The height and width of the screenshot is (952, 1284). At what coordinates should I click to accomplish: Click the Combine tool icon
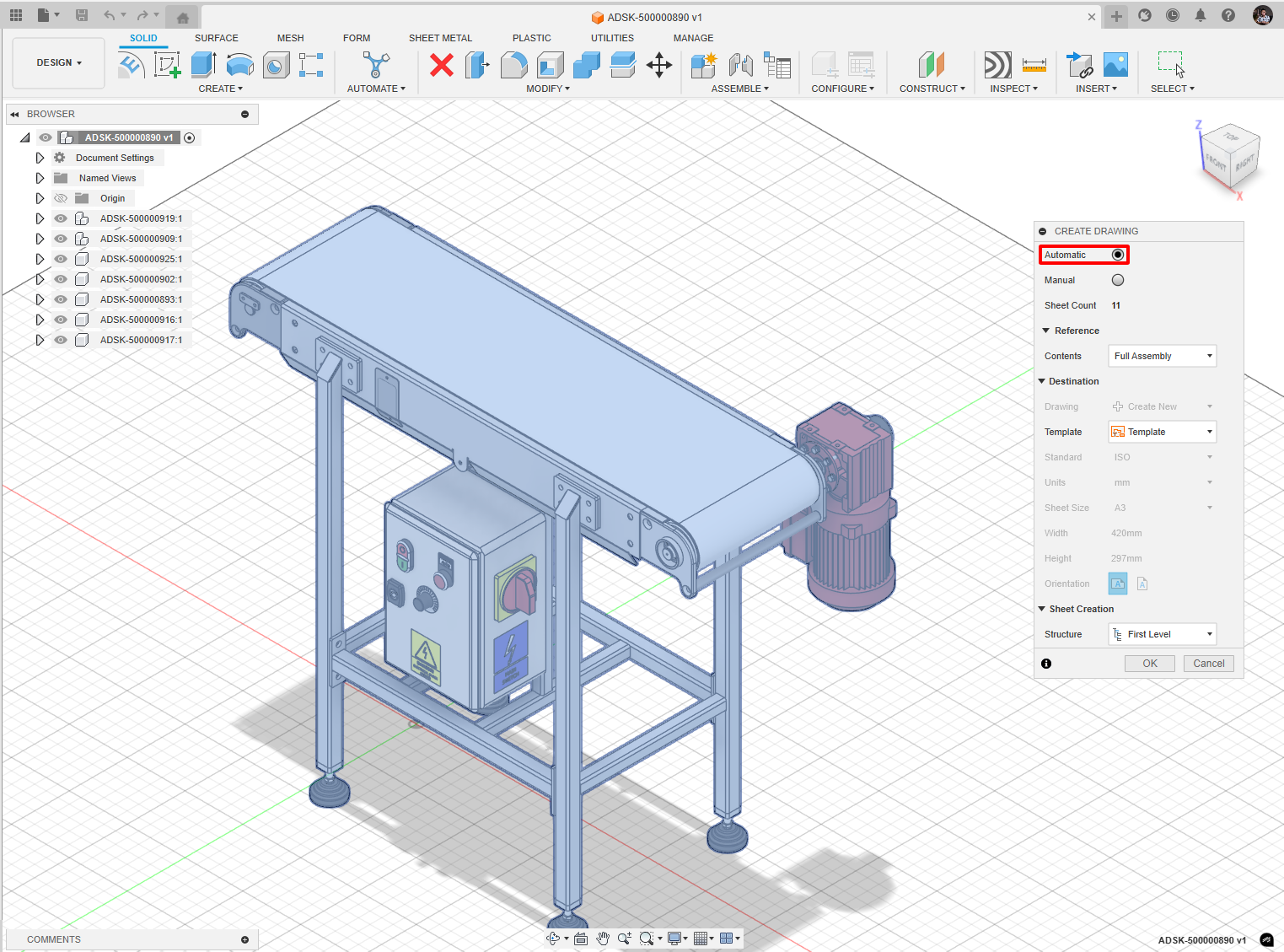[586, 65]
